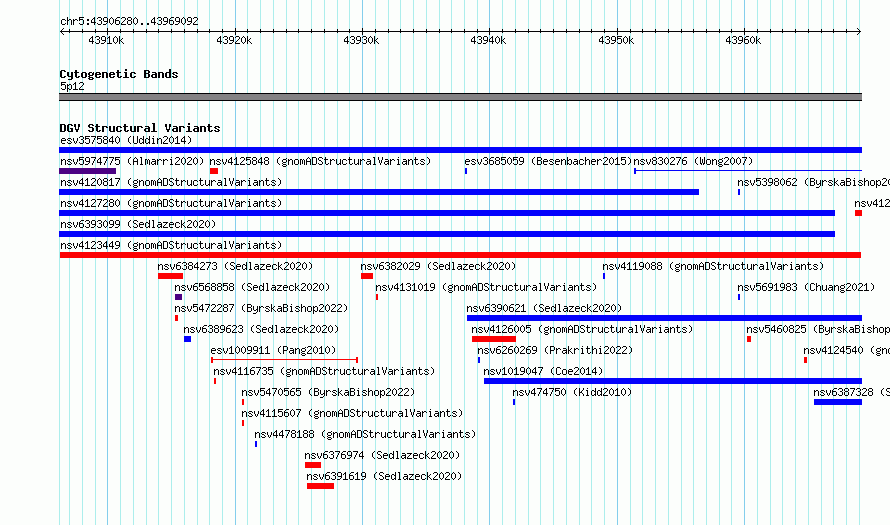The height and width of the screenshot is (525, 890).
Task: Click the red bar under nsv4126005
Action: pyautogui.click(x=494, y=339)
